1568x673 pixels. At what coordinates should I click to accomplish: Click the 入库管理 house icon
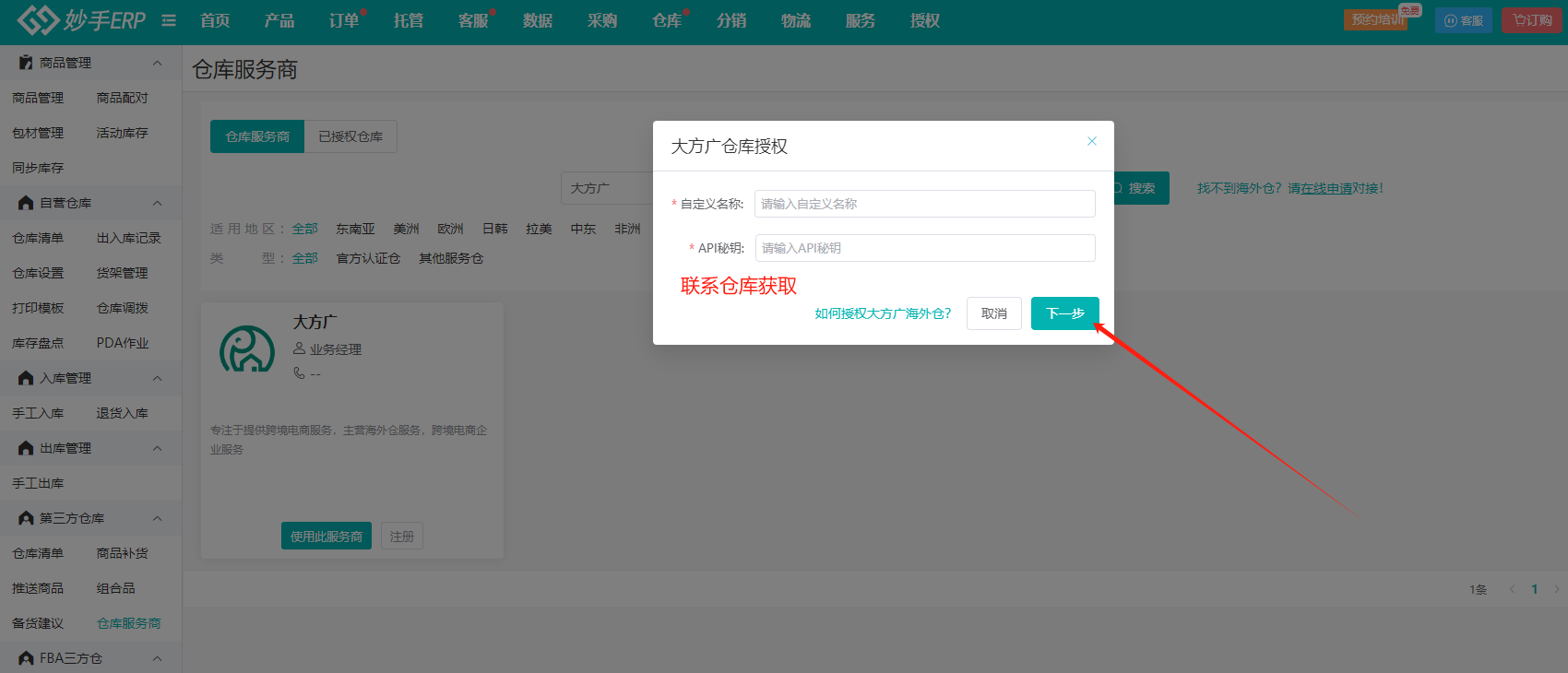[x=26, y=378]
